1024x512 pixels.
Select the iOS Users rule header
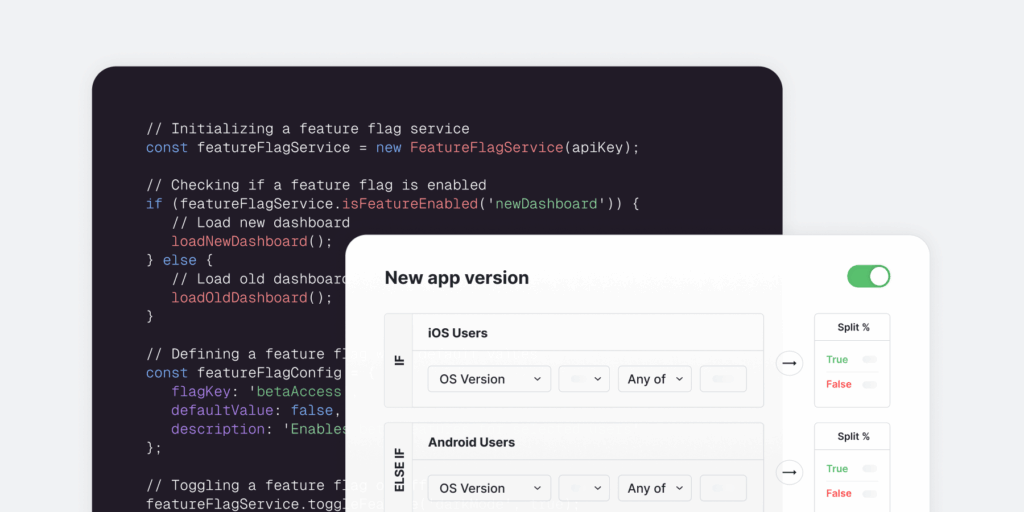point(588,333)
